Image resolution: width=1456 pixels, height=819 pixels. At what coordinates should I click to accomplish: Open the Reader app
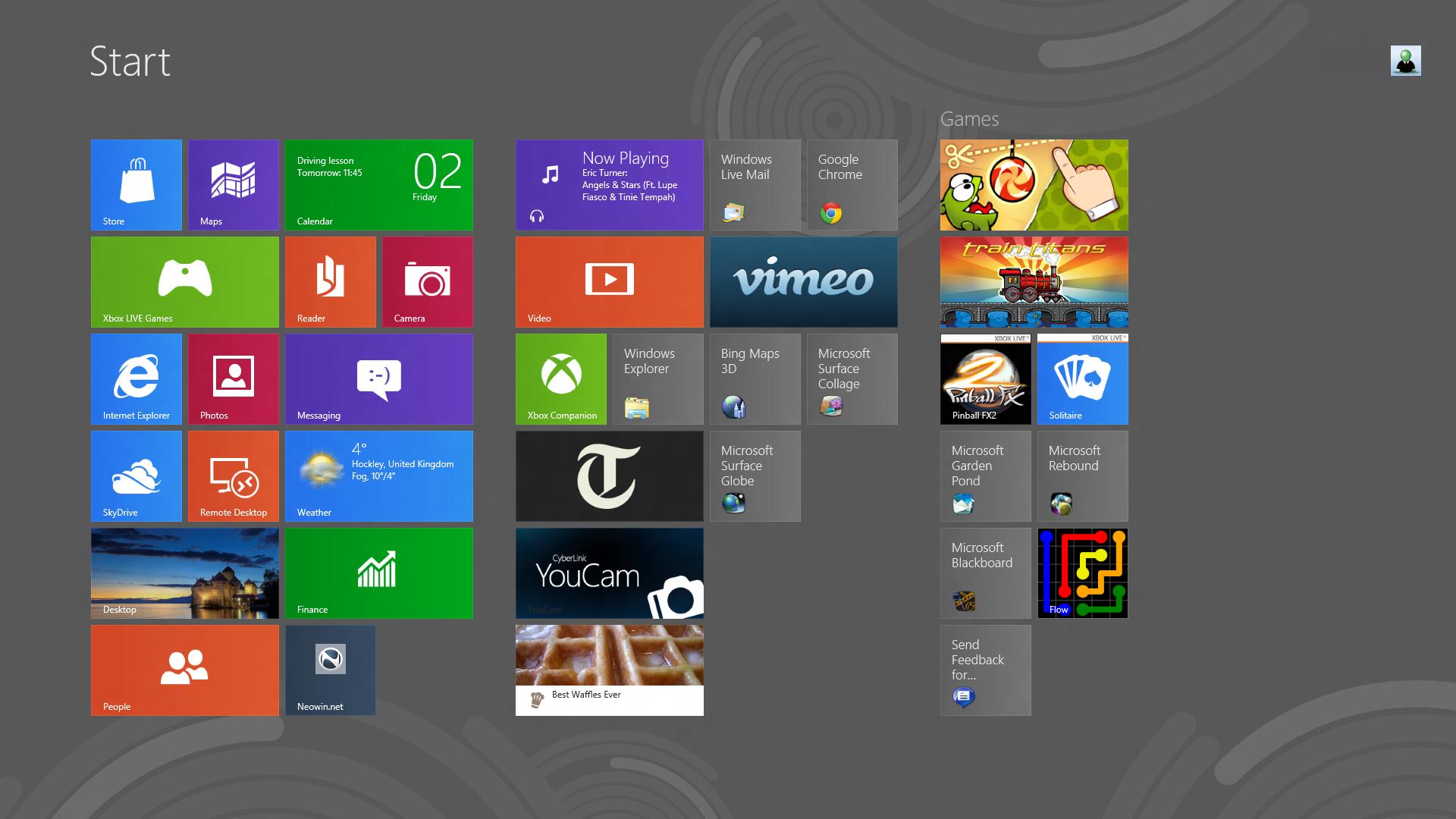(330, 281)
